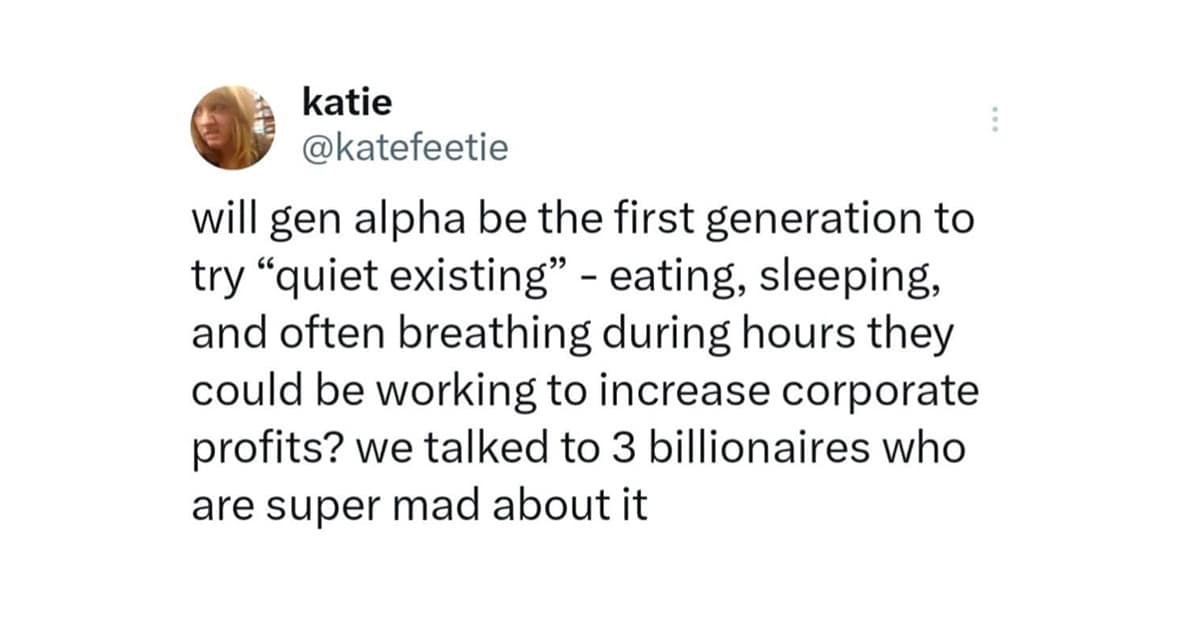Open the three-dot more options menu
Viewport: 1200px width, 628px height.
[995, 121]
